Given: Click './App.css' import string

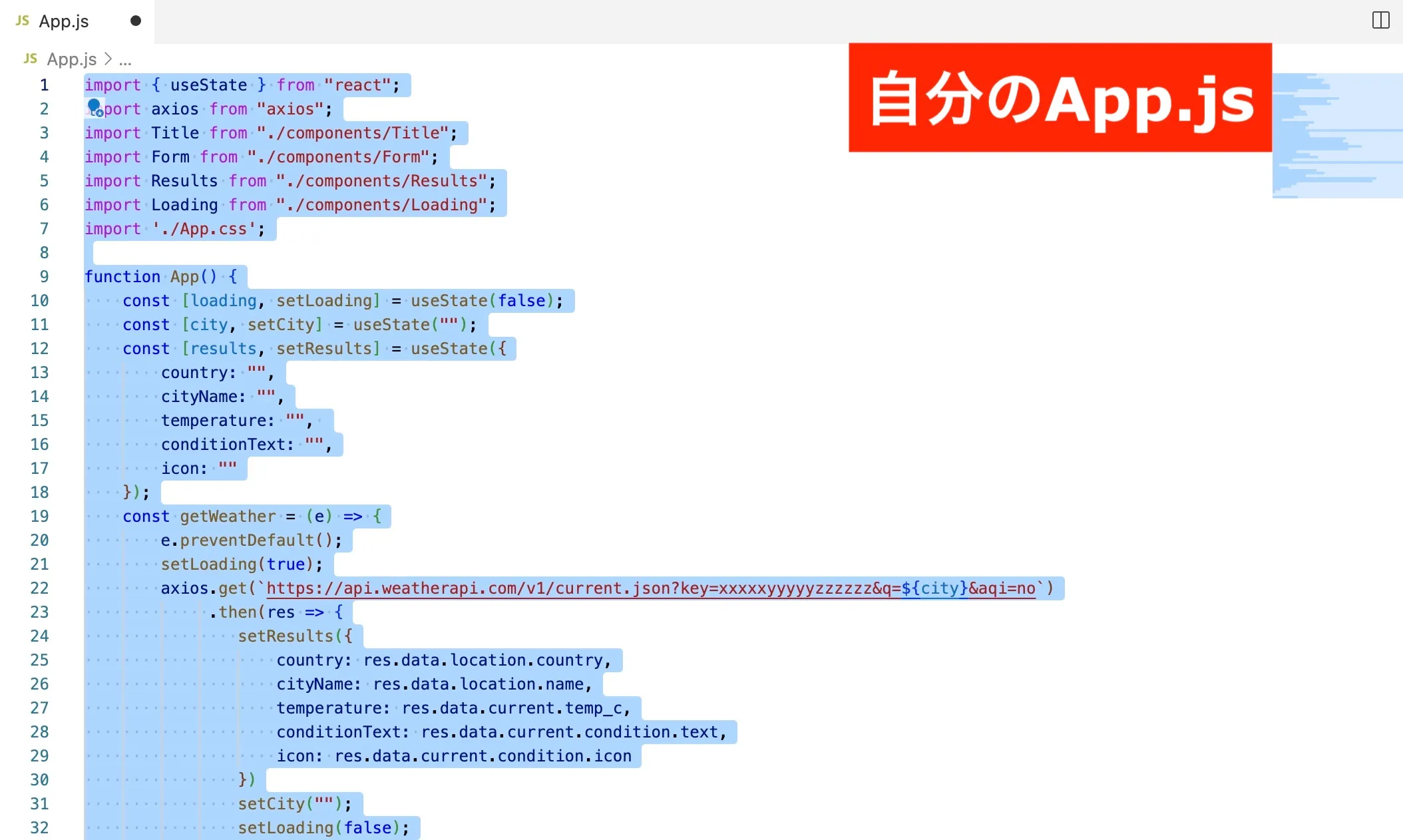Looking at the screenshot, I should [x=204, y=229].
